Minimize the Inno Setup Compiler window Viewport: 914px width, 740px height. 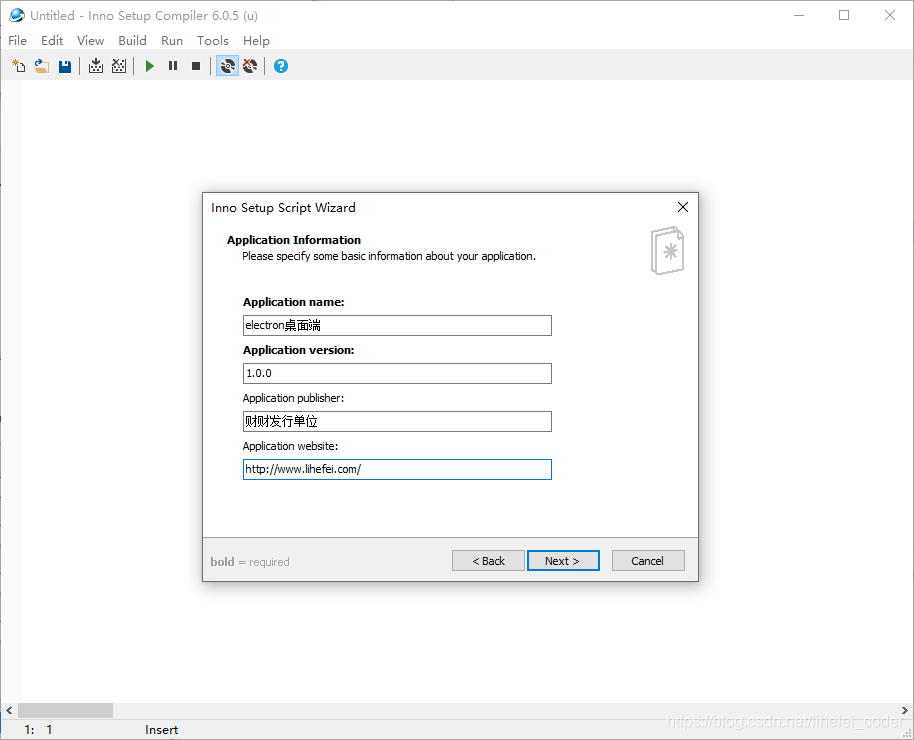[x=799, y=15]
